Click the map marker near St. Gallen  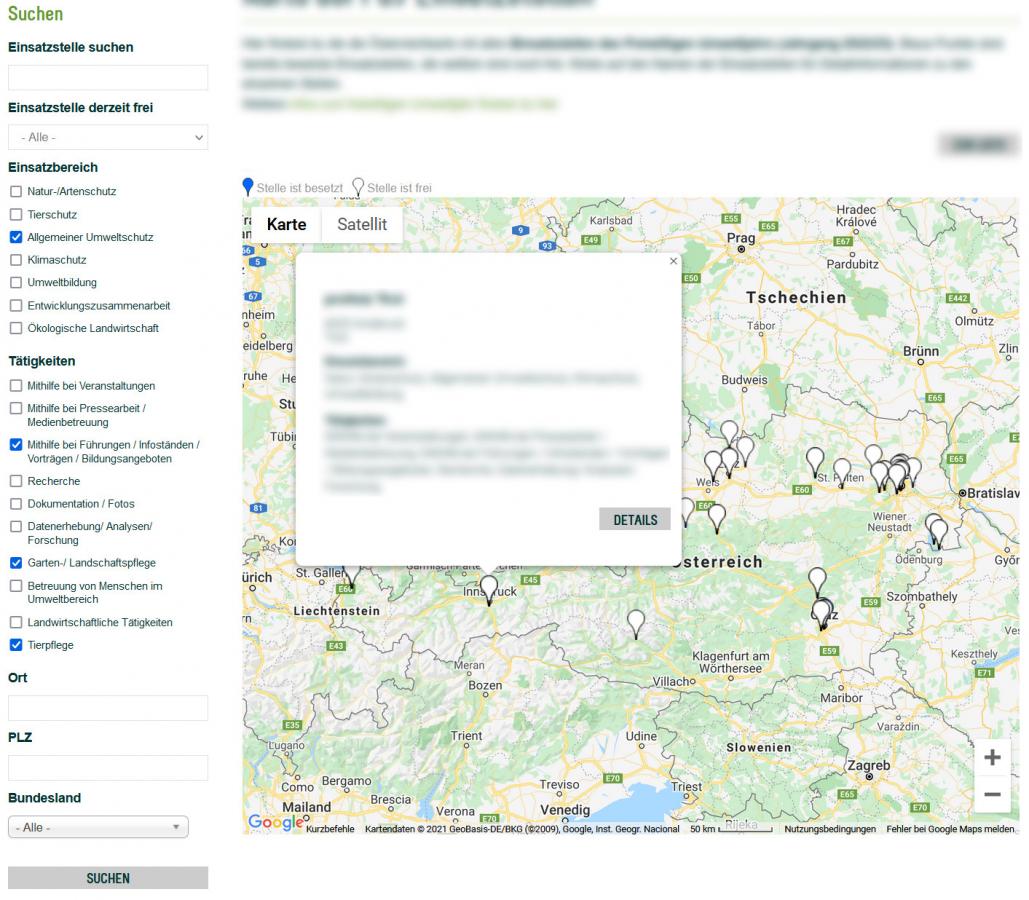tap(352, 577)
